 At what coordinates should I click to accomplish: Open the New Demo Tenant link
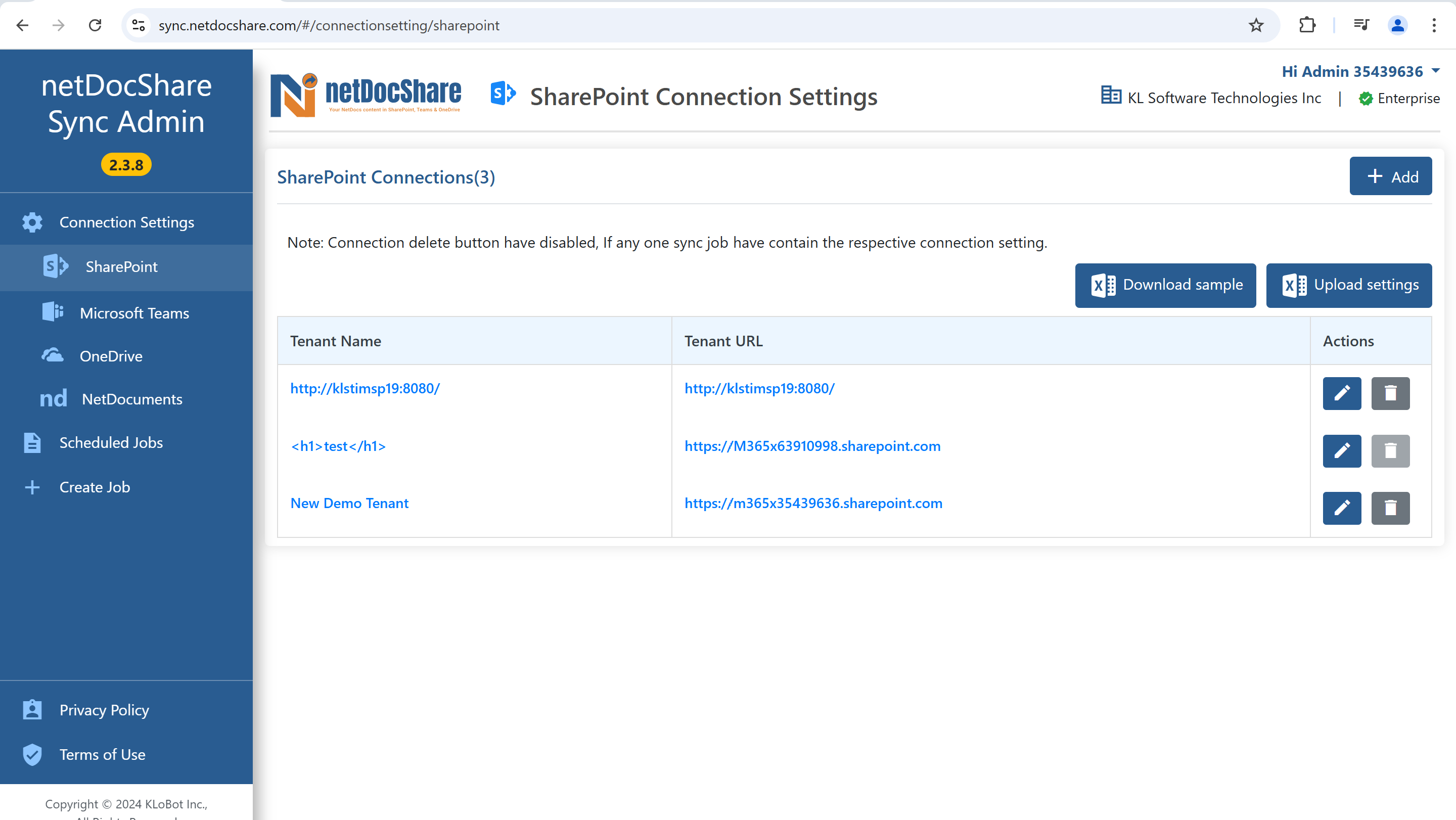tap(349, 503)
